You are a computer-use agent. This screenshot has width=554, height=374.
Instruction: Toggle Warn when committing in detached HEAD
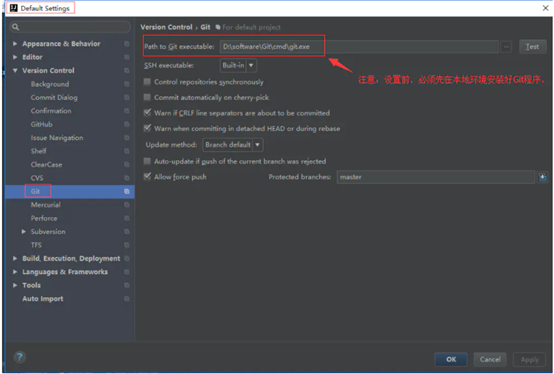point(147,129)
